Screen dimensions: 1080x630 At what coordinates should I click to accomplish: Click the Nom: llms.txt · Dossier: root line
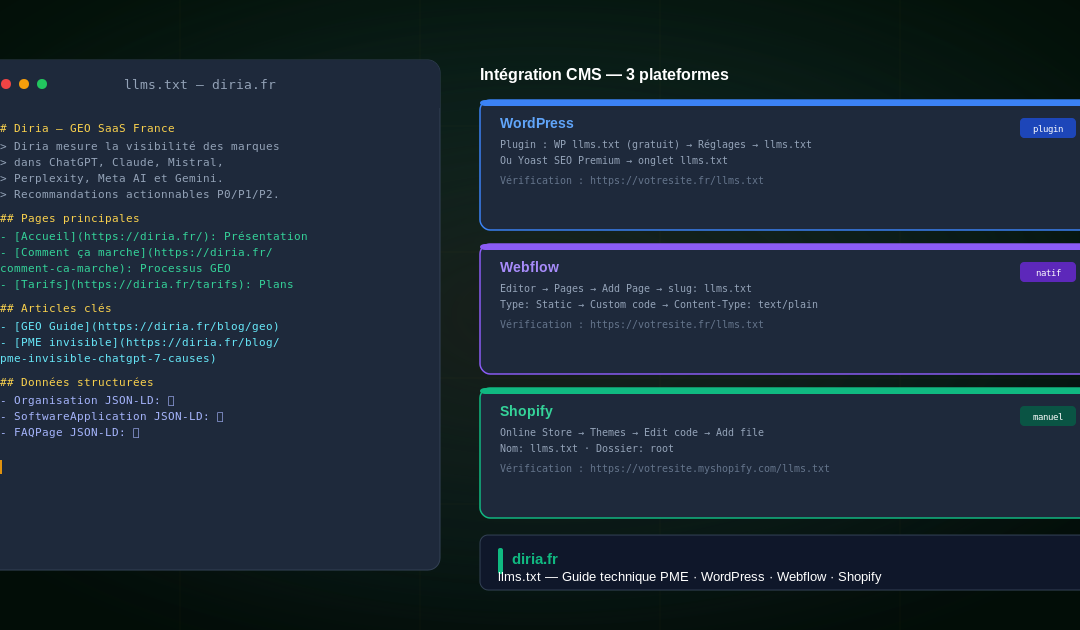tap(587, 448)
